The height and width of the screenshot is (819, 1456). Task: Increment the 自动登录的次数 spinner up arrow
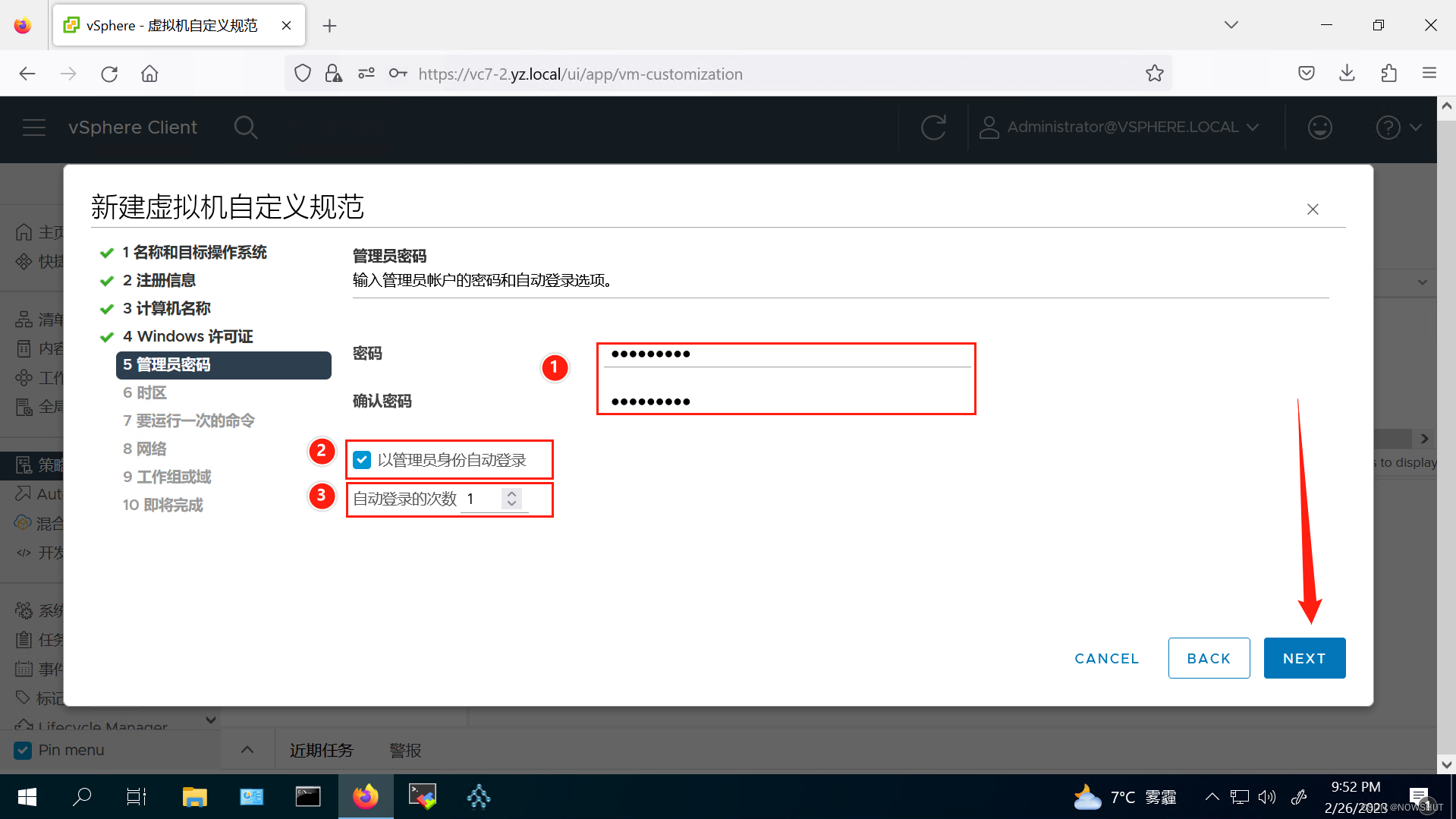[511, 493]
